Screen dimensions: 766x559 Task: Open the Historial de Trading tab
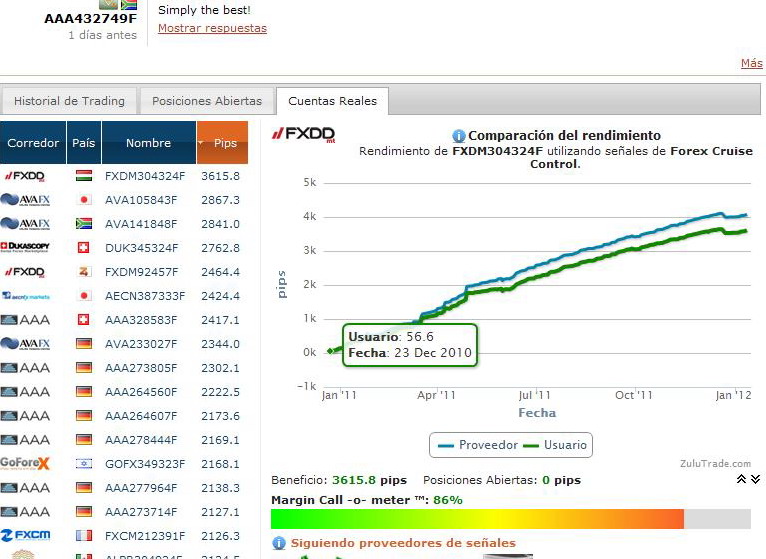[x=69, y=101]
